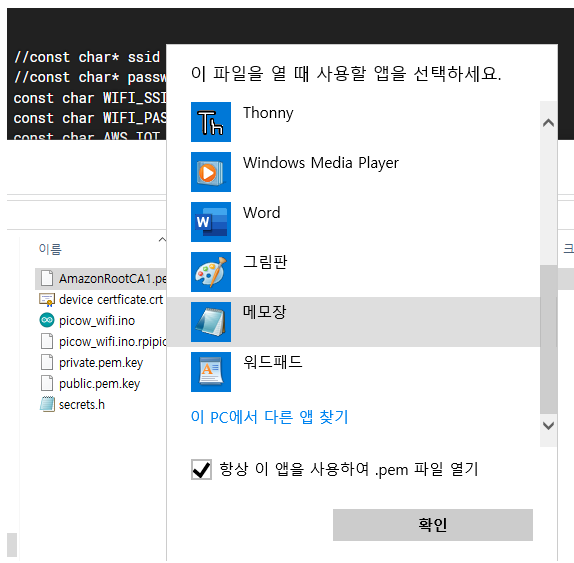Click the private.pem.key file icon
This screenshot has height=563, width=574.
pyautogui.click(x=47, y=362)
